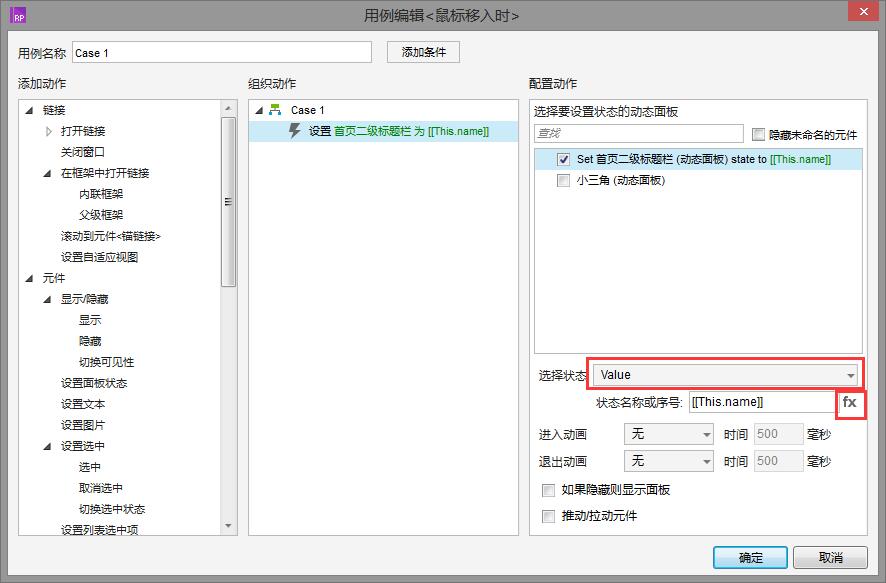
Task: Click the Axure RP logo icon
Action: pos(18,16)
